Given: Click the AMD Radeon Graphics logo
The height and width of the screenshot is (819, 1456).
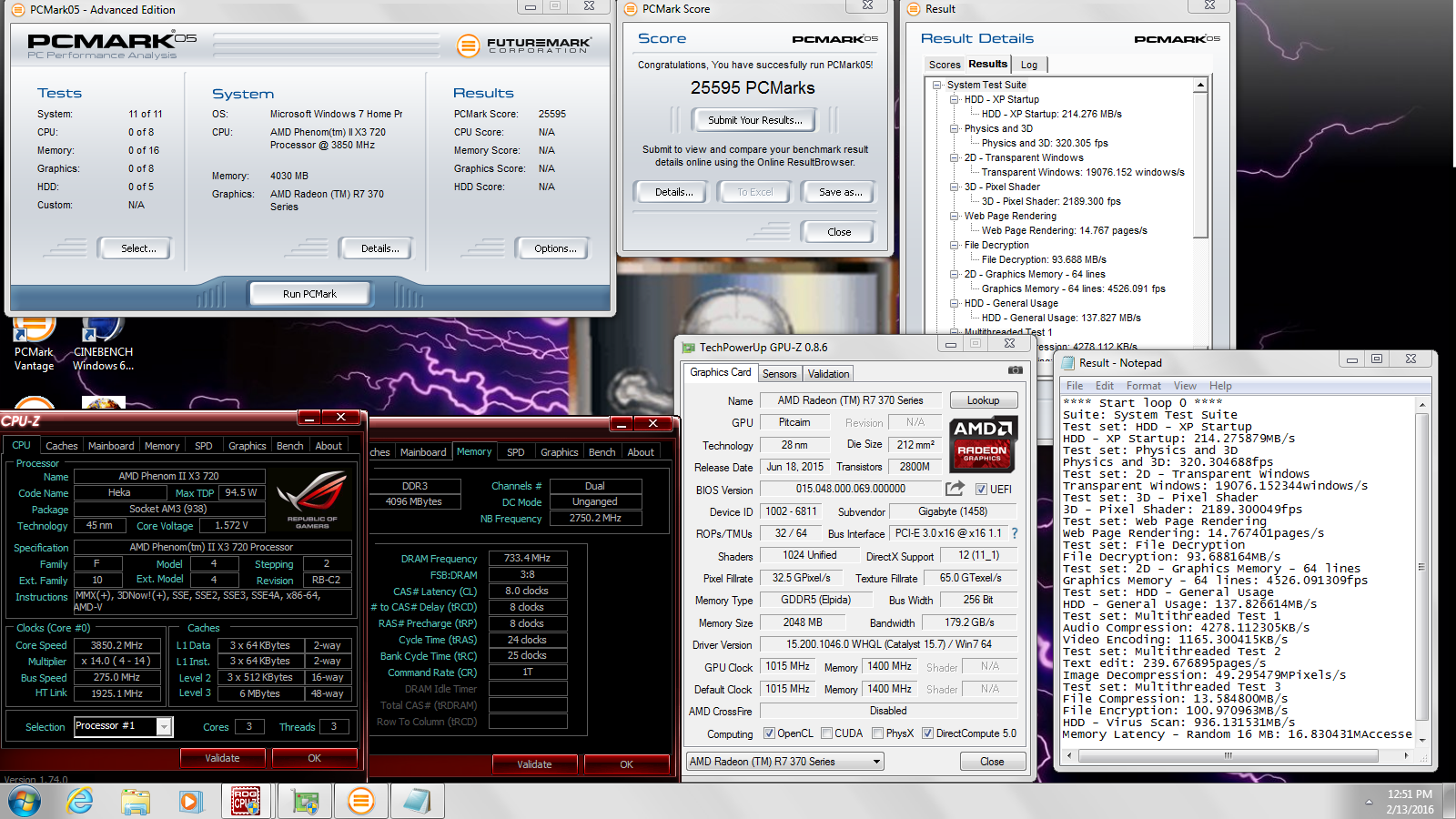Looking at the screenshot, I should tap(983, 443).
